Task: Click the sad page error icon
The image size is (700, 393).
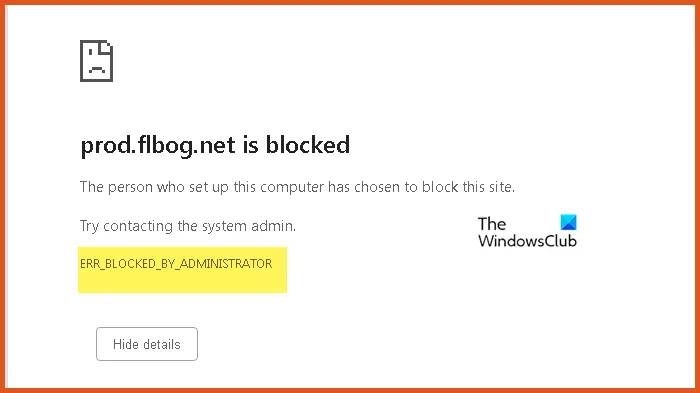Action: [96, 61]
